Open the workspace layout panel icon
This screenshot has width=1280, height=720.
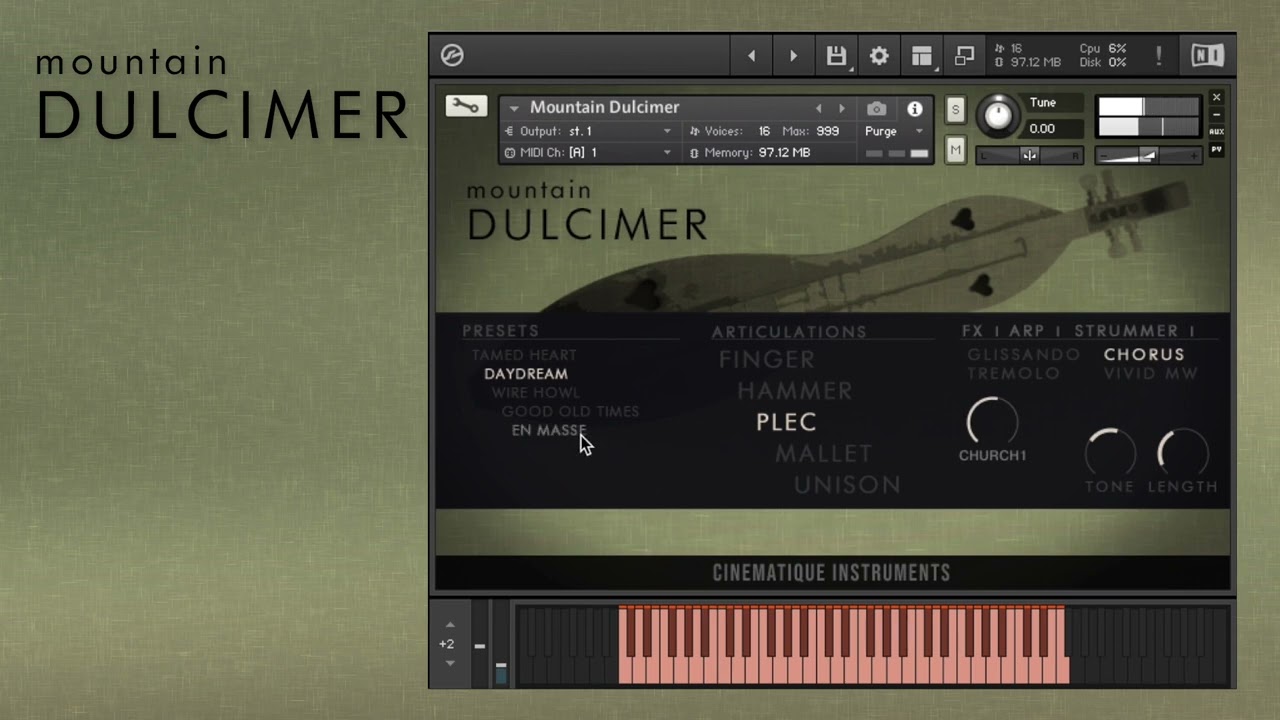click(x=921, y=56)
